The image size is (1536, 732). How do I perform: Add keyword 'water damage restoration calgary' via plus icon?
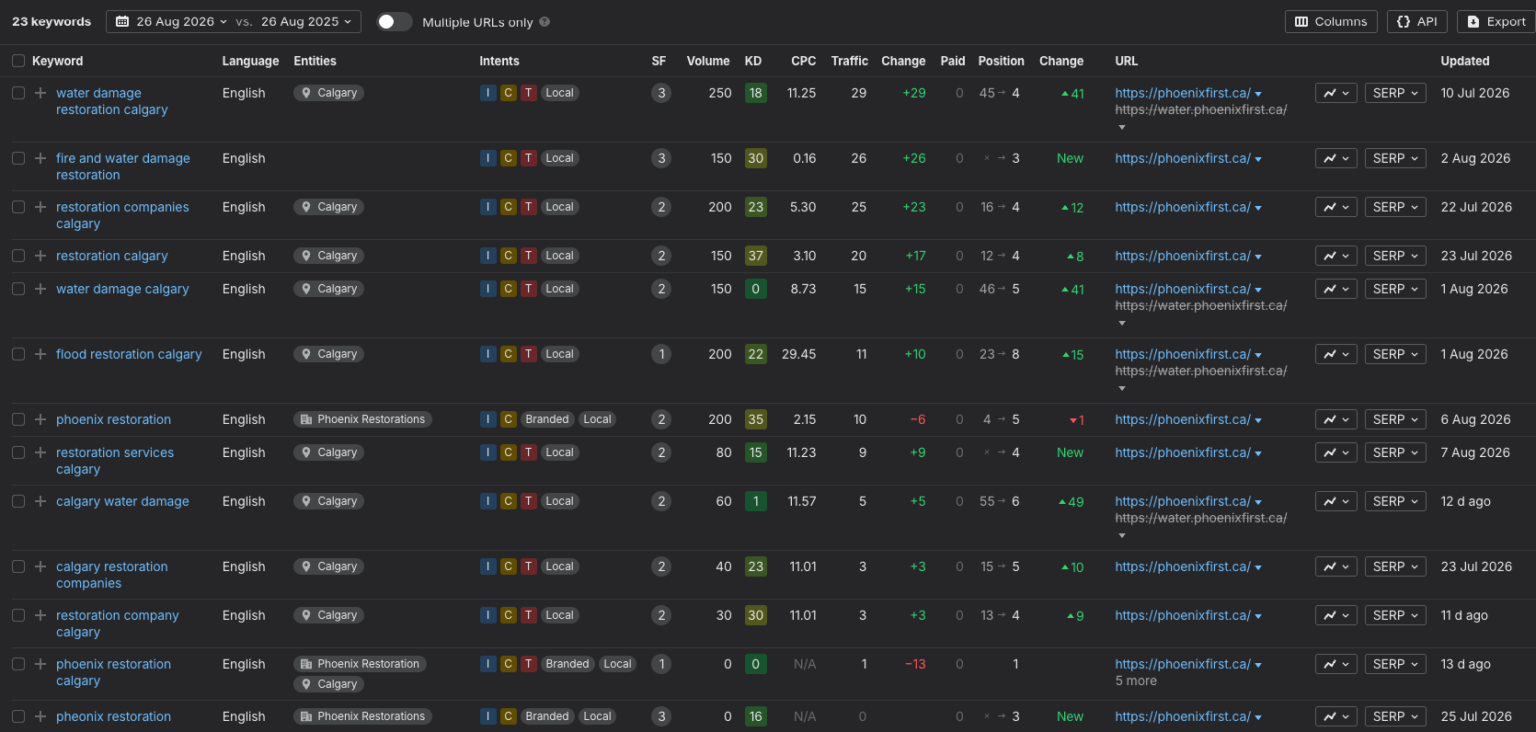(x=40, y=93)
